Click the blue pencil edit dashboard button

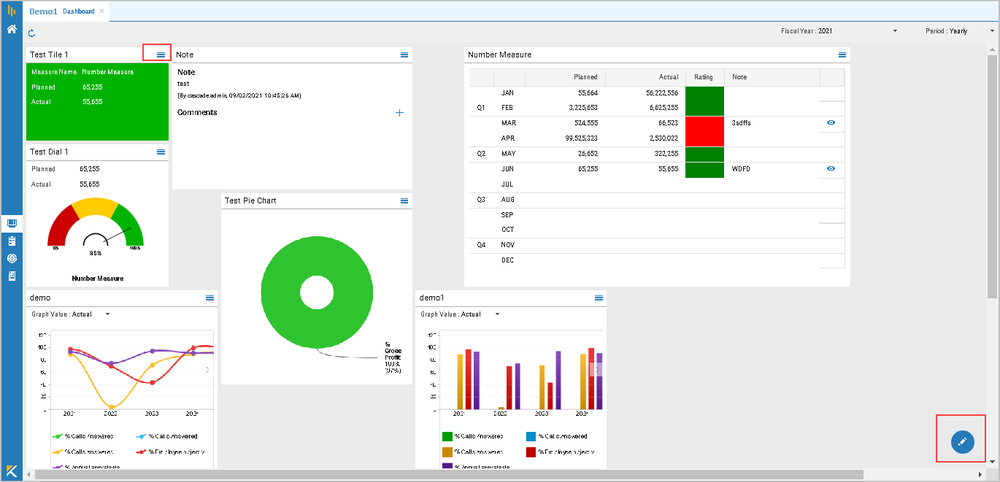[x=961, y=440]
